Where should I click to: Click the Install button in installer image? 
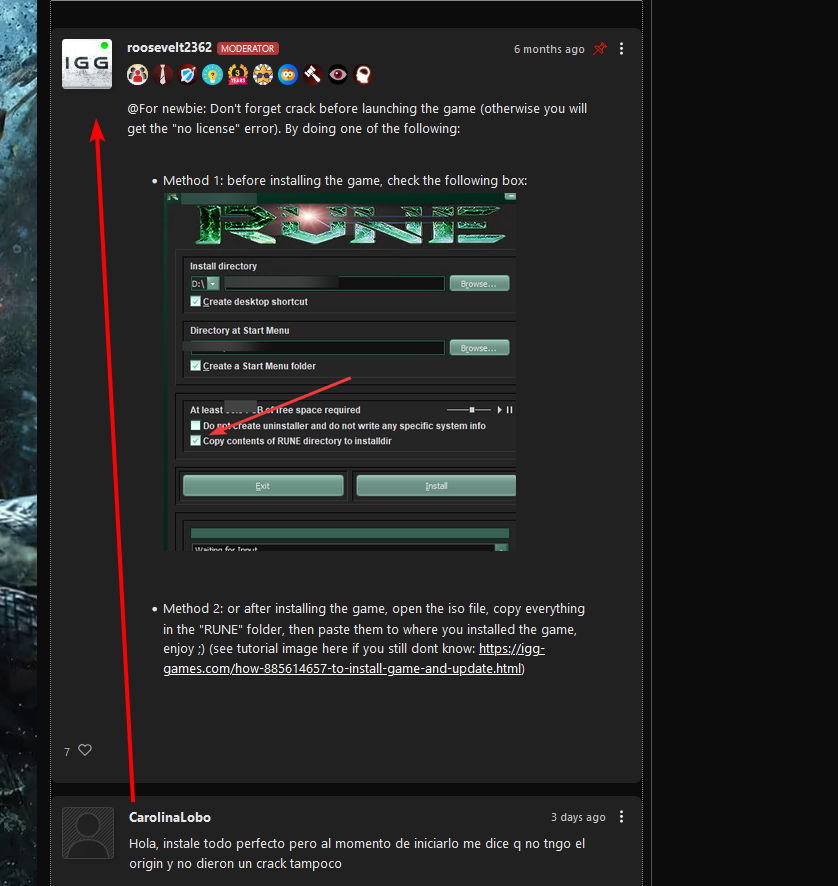(x=436, y=486)
